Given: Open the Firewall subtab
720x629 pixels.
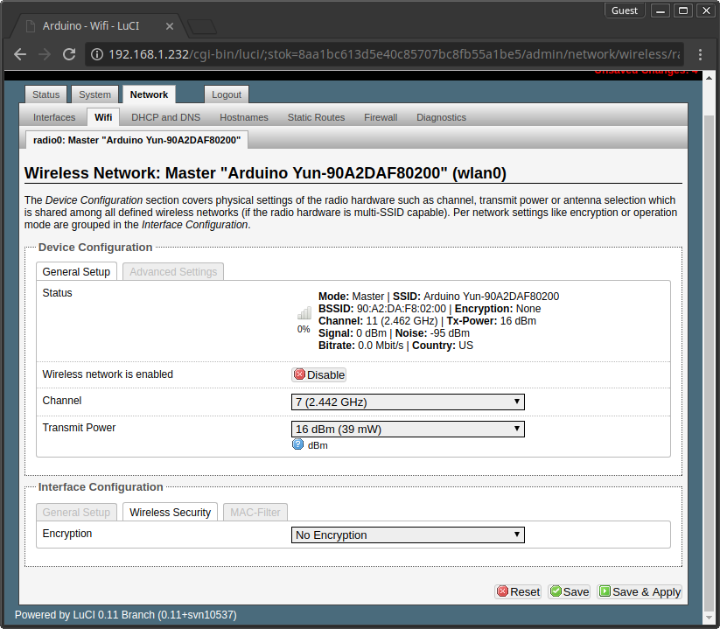Looking at the screenshot, I should coord(381,118).
